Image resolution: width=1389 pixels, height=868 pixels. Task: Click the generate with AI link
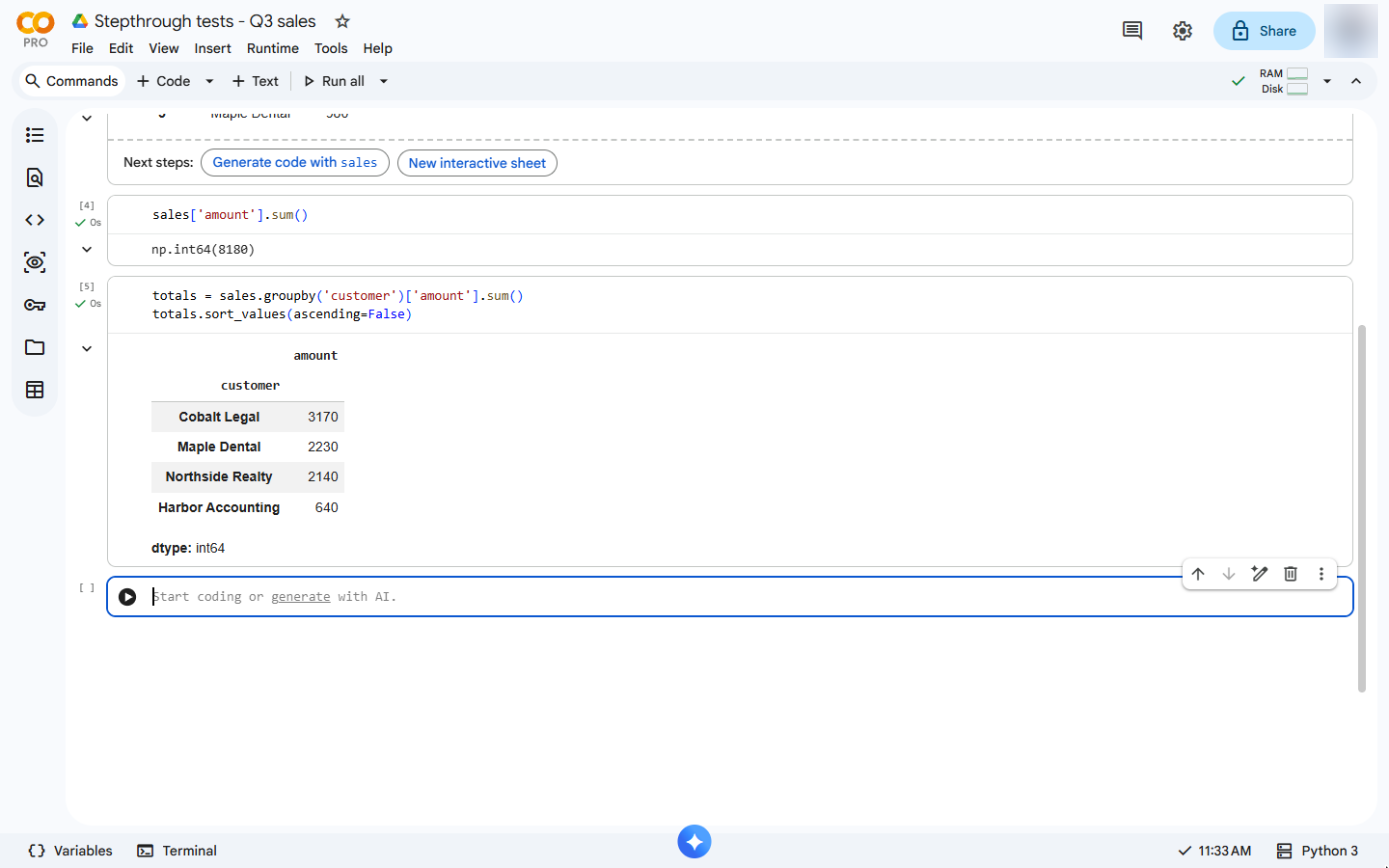pos(300,597)
